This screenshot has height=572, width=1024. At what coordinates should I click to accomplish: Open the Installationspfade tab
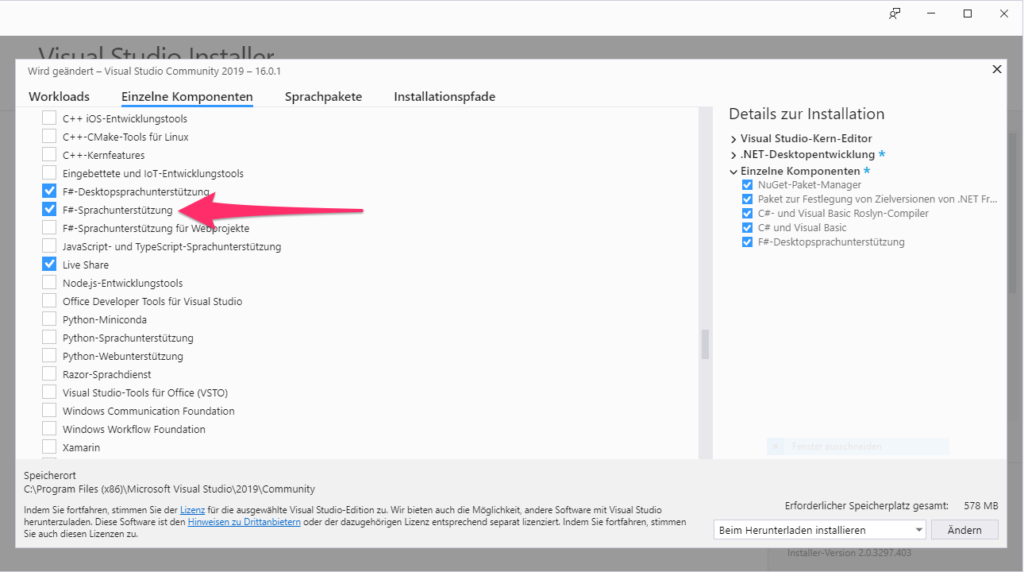pyautogui.click(x=444, y=97)
